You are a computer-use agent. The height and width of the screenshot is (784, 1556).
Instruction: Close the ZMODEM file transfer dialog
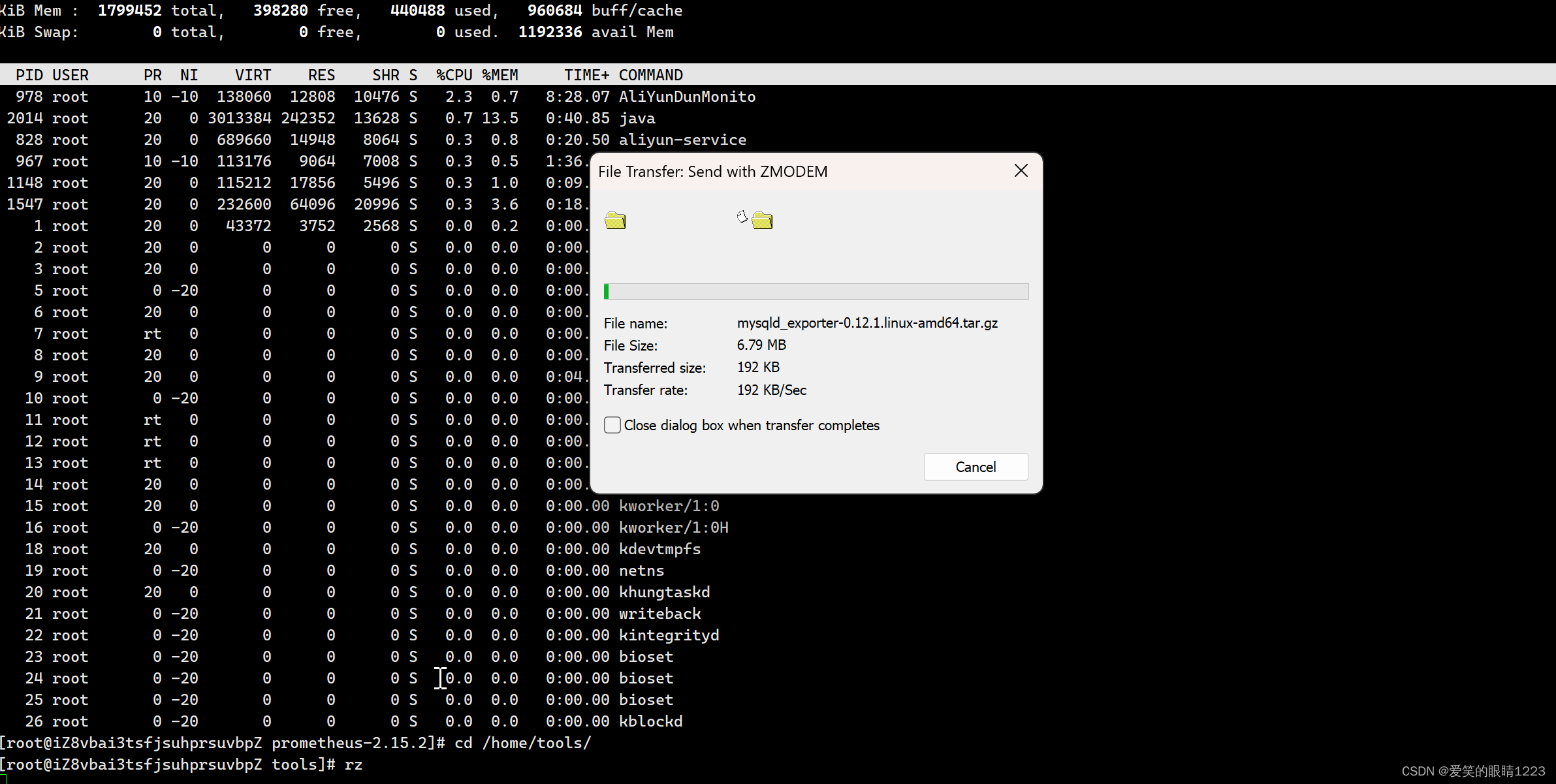pyautogui.click(x=1021, y=171)
